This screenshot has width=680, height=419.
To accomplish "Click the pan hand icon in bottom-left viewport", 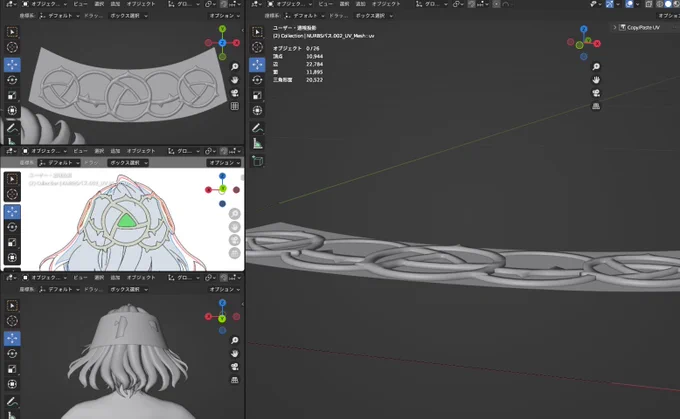I will click(235, 354).
